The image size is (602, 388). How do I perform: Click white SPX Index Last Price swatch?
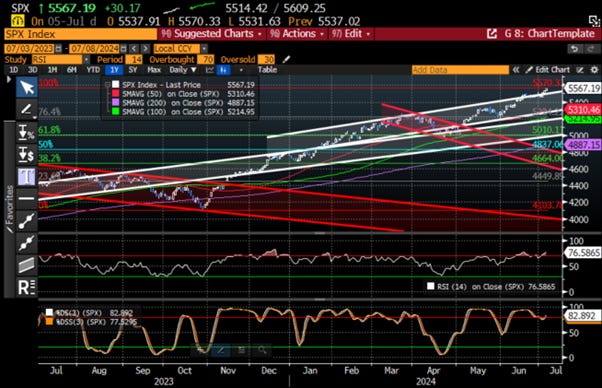[115, 85]
